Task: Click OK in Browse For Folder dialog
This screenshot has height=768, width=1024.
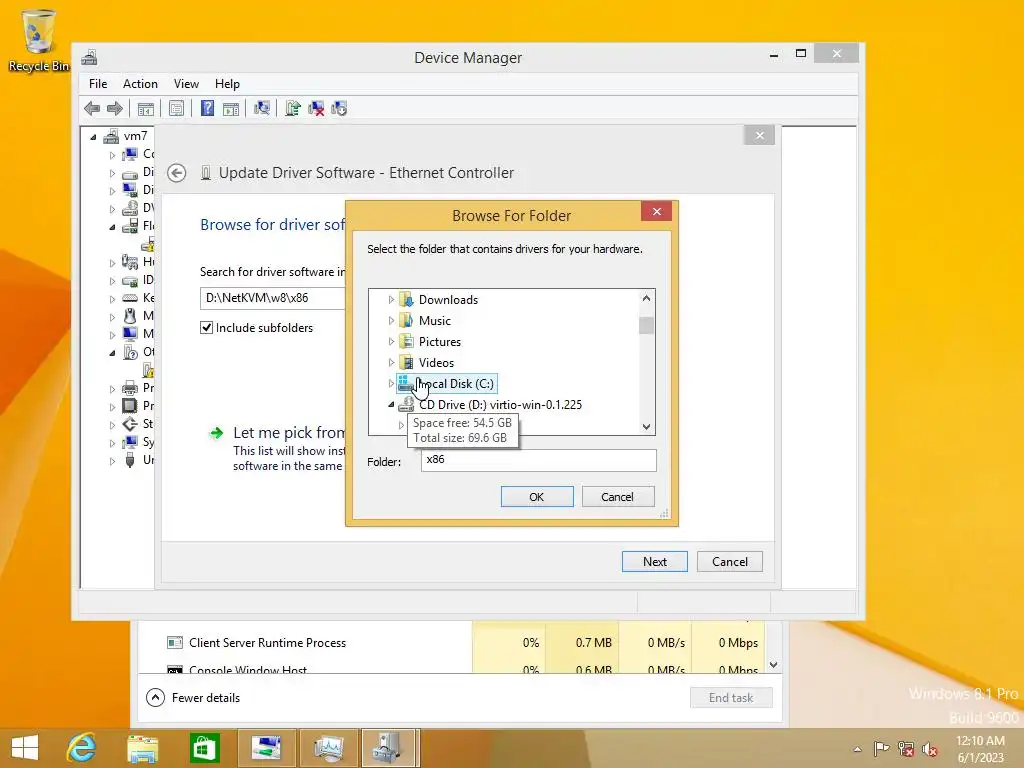Action: coord(537,497)
